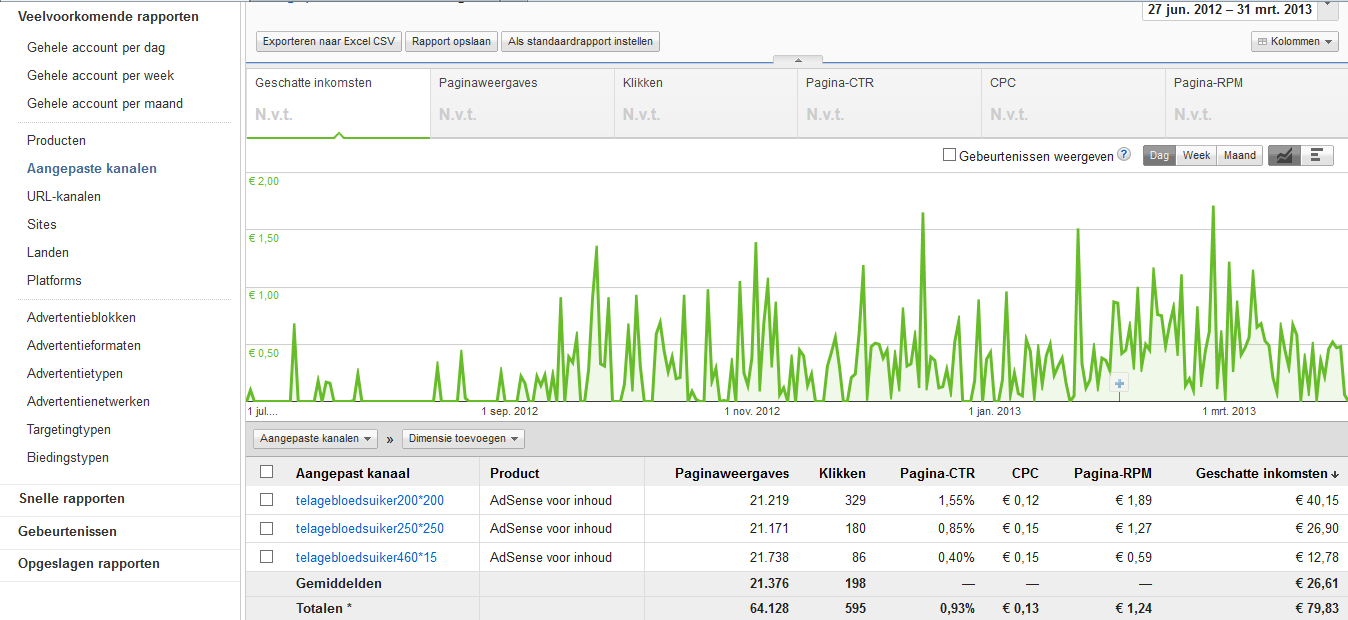Screen dimensions: 1348x620
Task: Set chart granularity to Dag
Action: pos(1159,155)
